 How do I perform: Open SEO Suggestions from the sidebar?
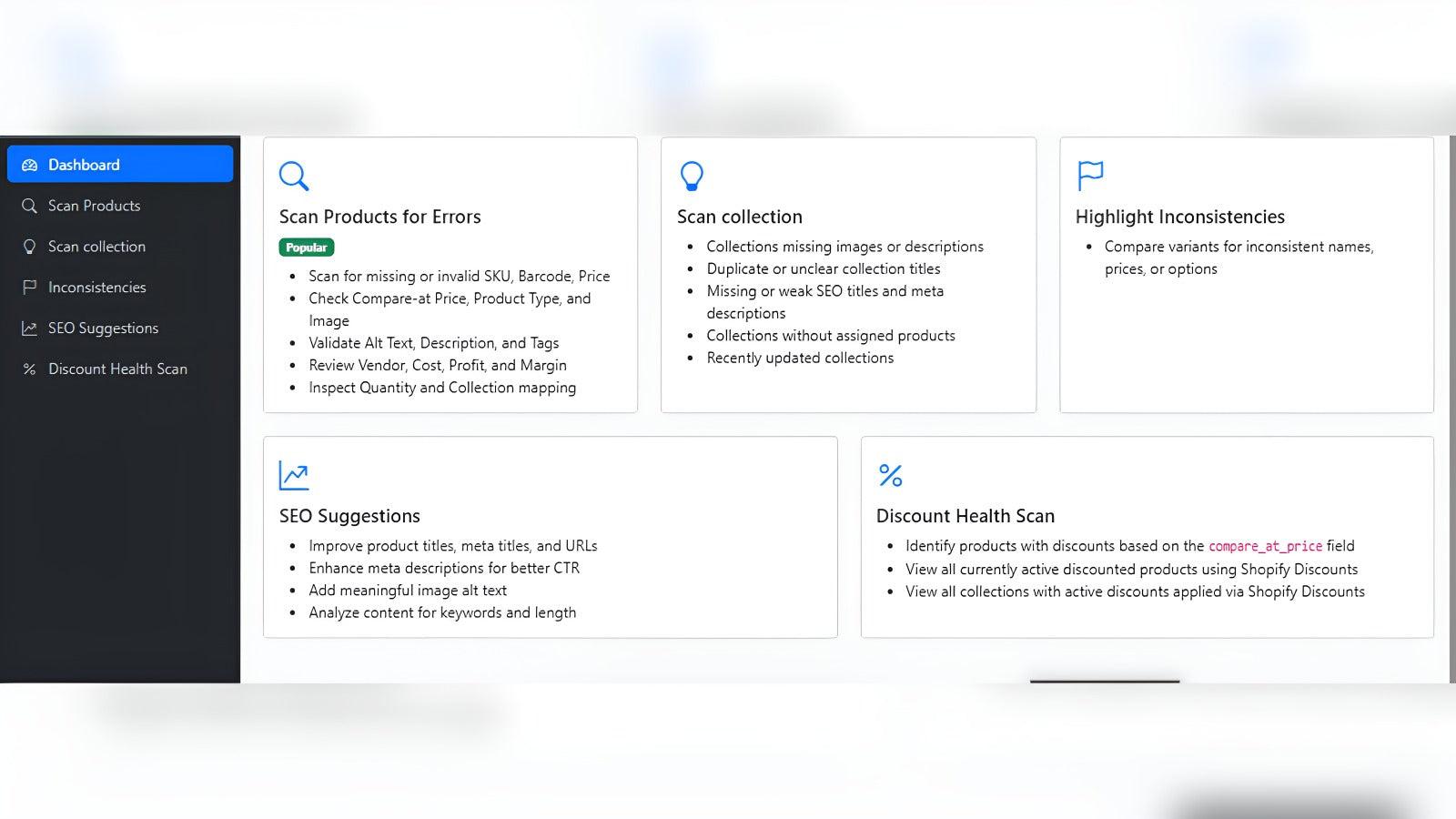tap(103, 328)
